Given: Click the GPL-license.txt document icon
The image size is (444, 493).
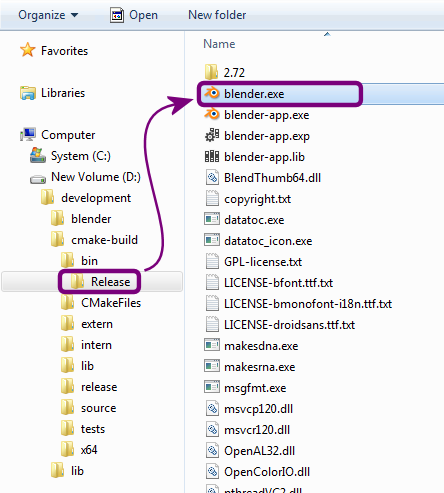Looking at the screenshot, I should (212, 261).
